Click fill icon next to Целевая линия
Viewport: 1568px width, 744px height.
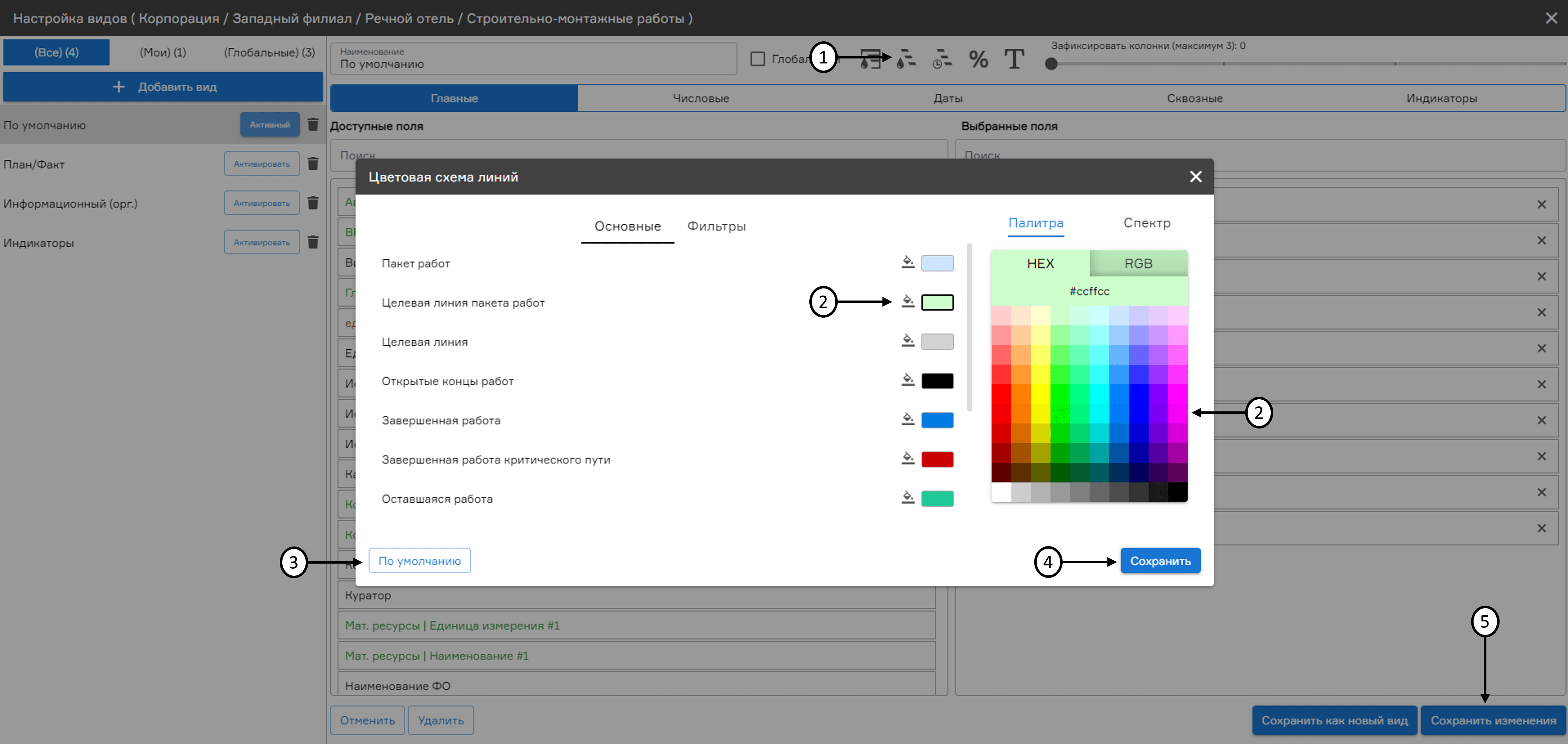tap(908, 341)
